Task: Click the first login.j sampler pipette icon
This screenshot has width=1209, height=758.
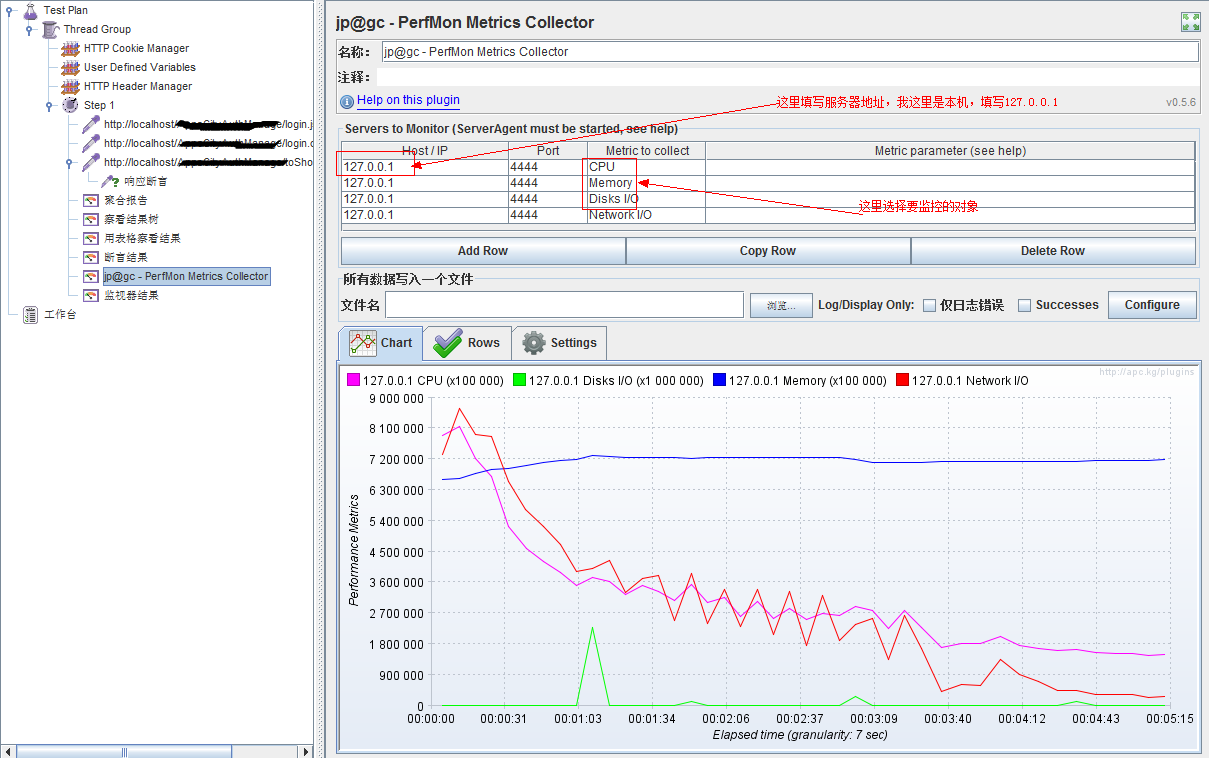Action: (91, 124)
